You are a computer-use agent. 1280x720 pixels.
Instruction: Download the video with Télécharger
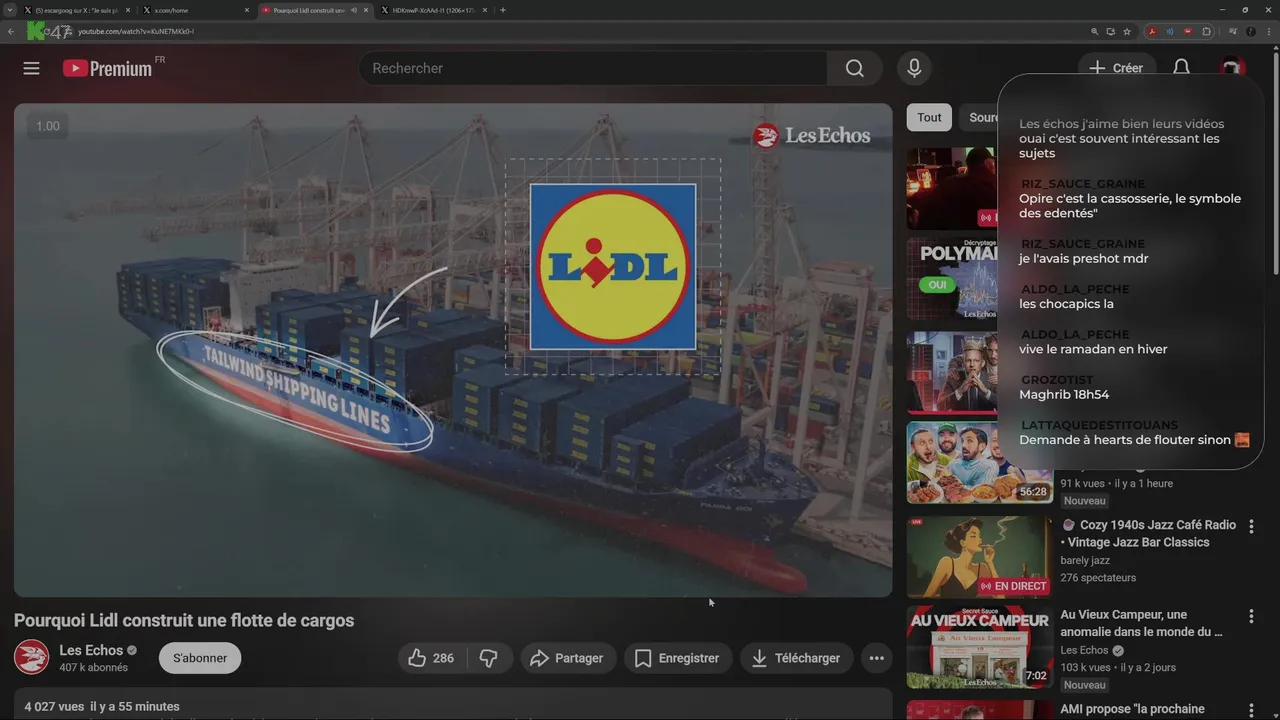[797, 658]
